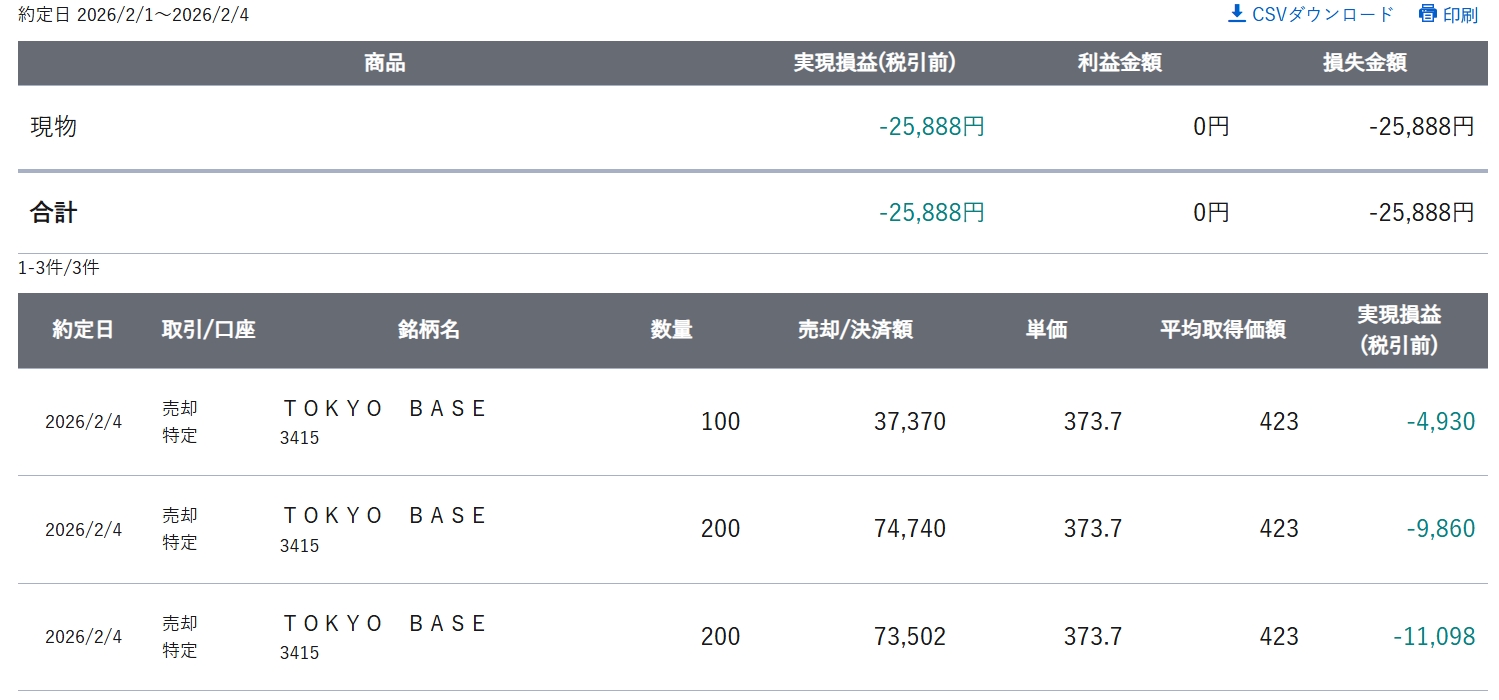
Task: Click the 合計 total row label
Action: 53,212
